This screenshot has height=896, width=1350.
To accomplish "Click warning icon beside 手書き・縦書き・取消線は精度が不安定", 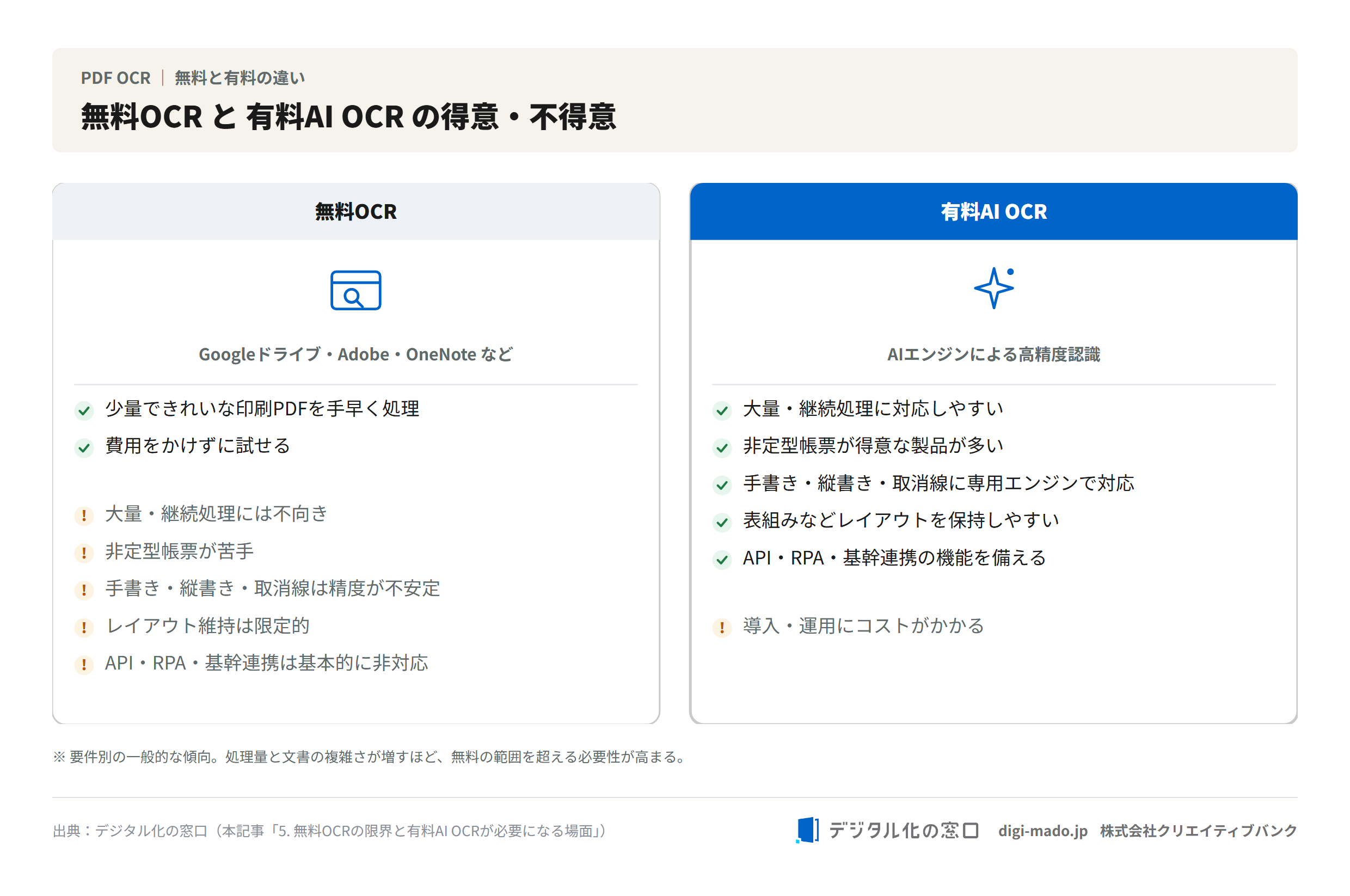I will click(x=84, y=590).
